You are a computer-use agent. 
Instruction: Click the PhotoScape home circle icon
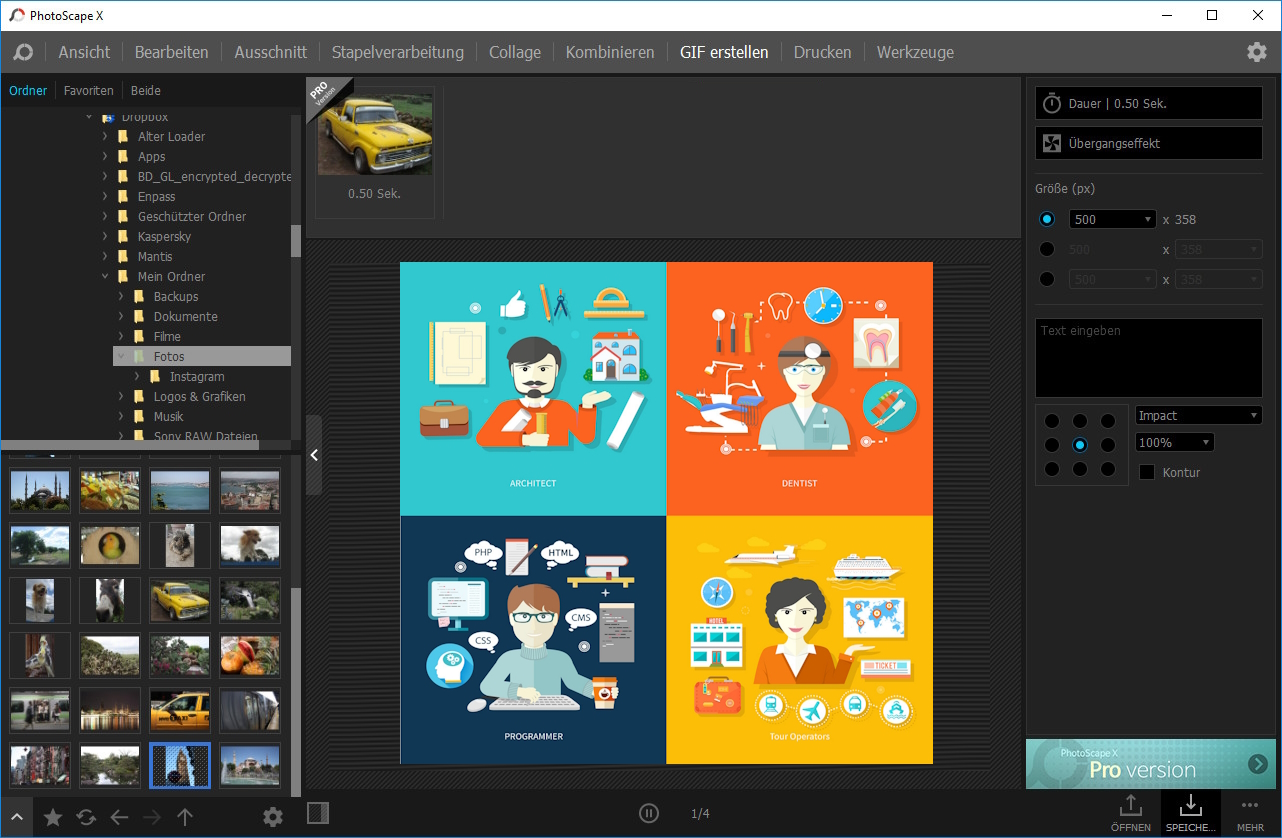point(23,52)
